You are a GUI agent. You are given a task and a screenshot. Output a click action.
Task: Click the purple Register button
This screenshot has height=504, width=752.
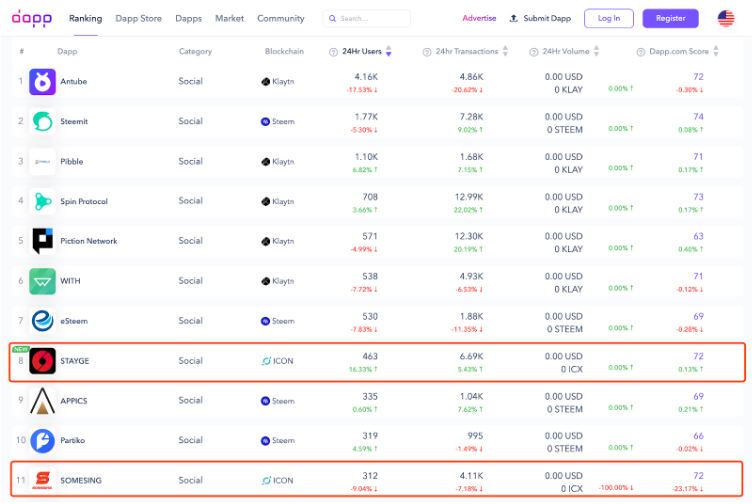pos(670,18)
